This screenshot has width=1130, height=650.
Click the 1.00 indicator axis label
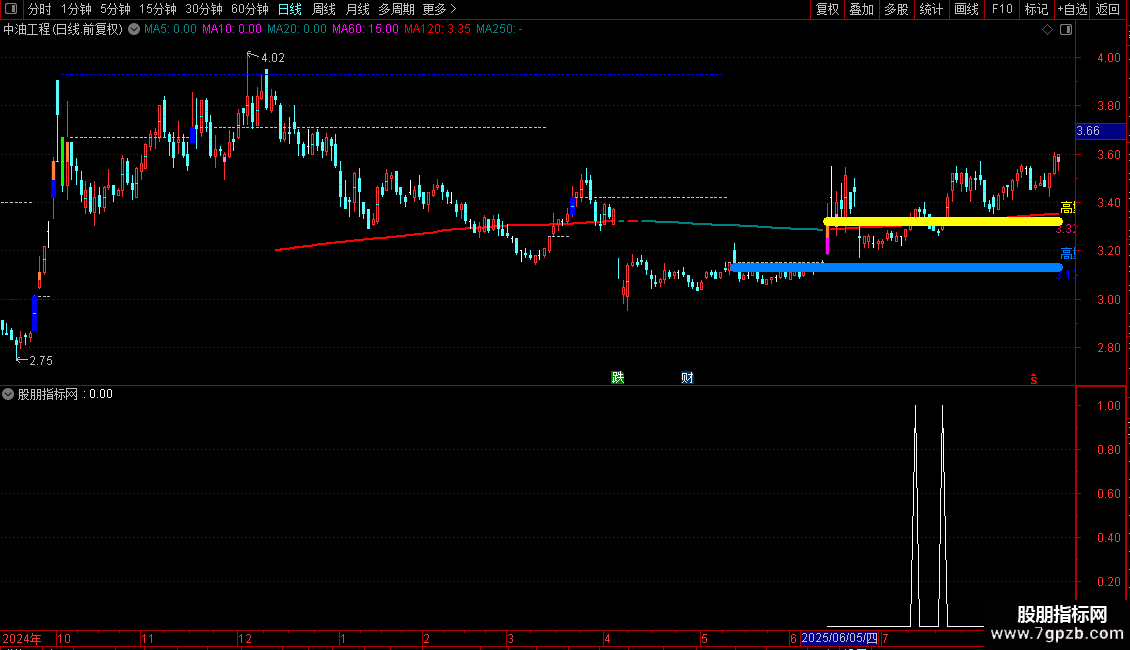(x=1108, y=406)
